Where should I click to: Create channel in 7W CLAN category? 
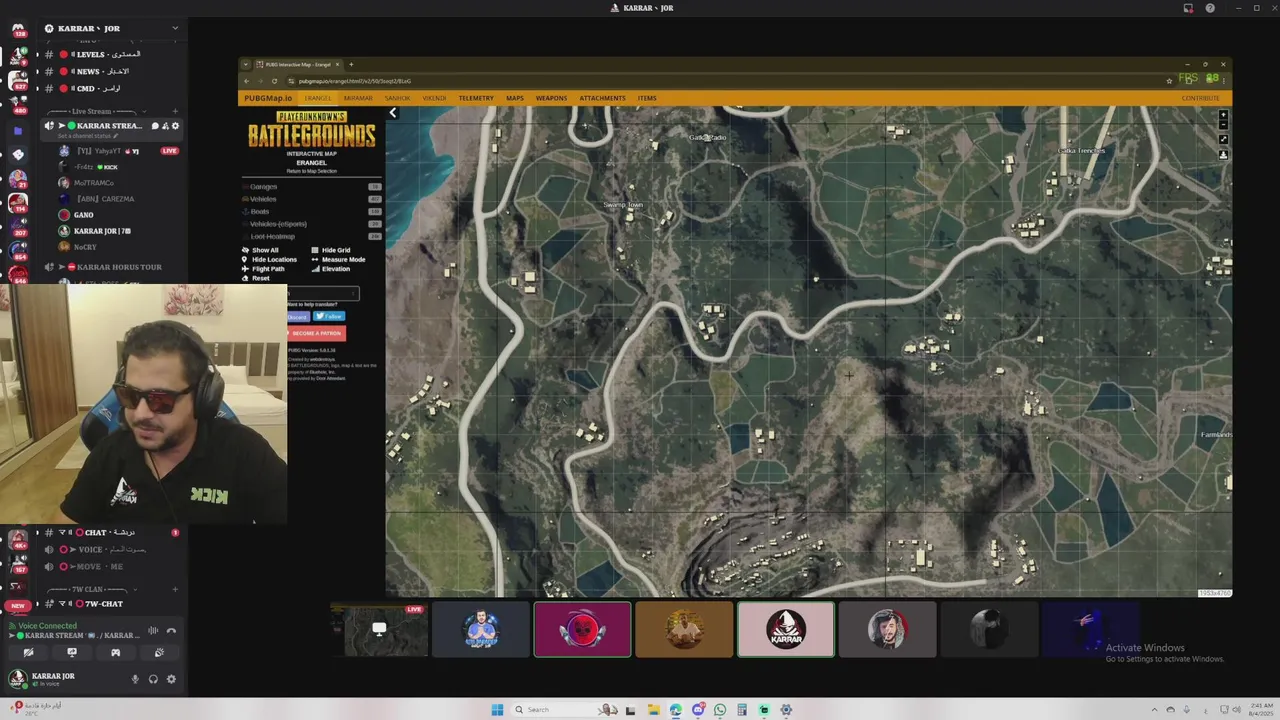pyautogui.click(x=176, y=589)
